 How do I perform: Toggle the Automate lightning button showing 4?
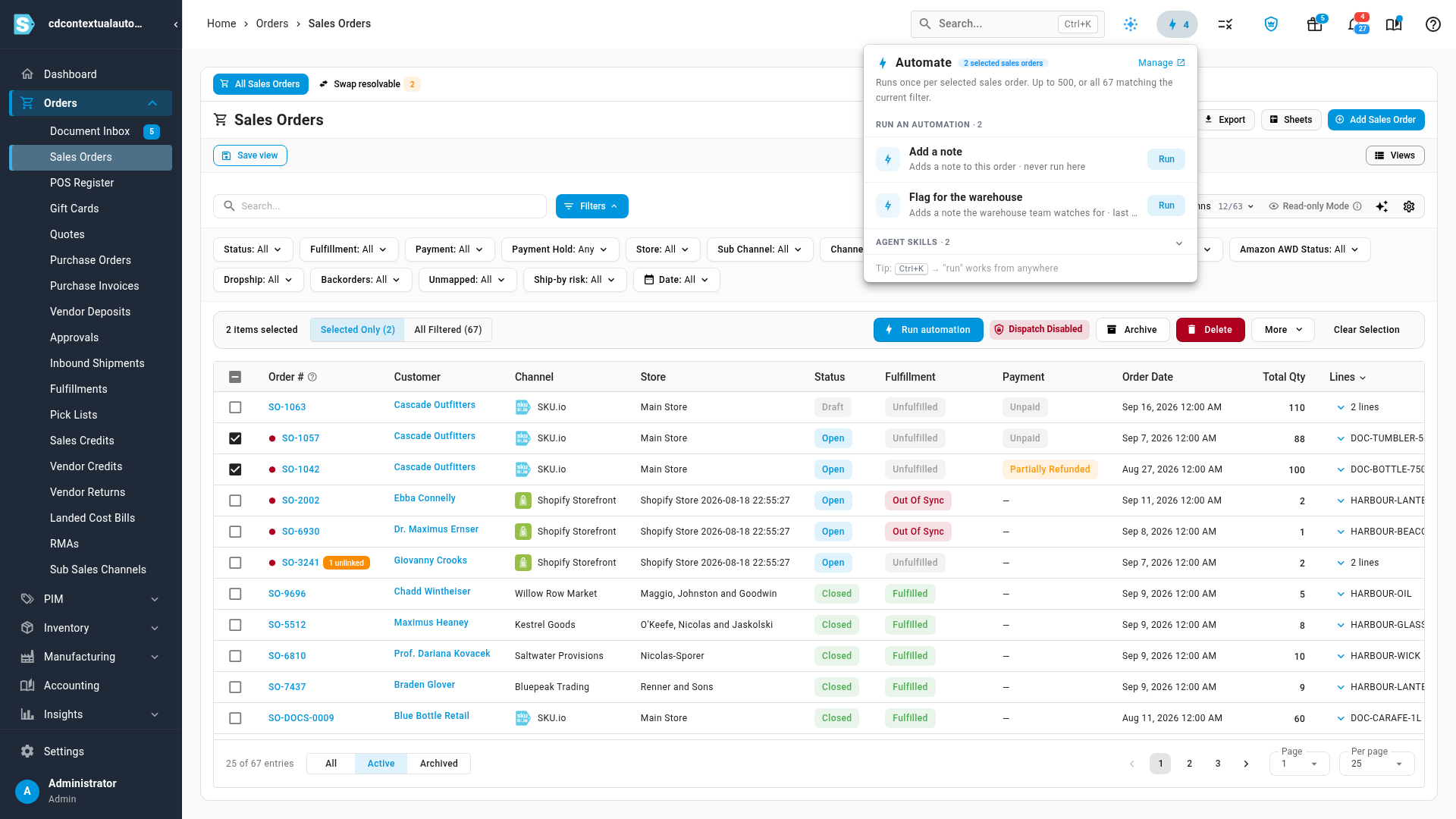pyautogui.click(x=1177, y=24)
